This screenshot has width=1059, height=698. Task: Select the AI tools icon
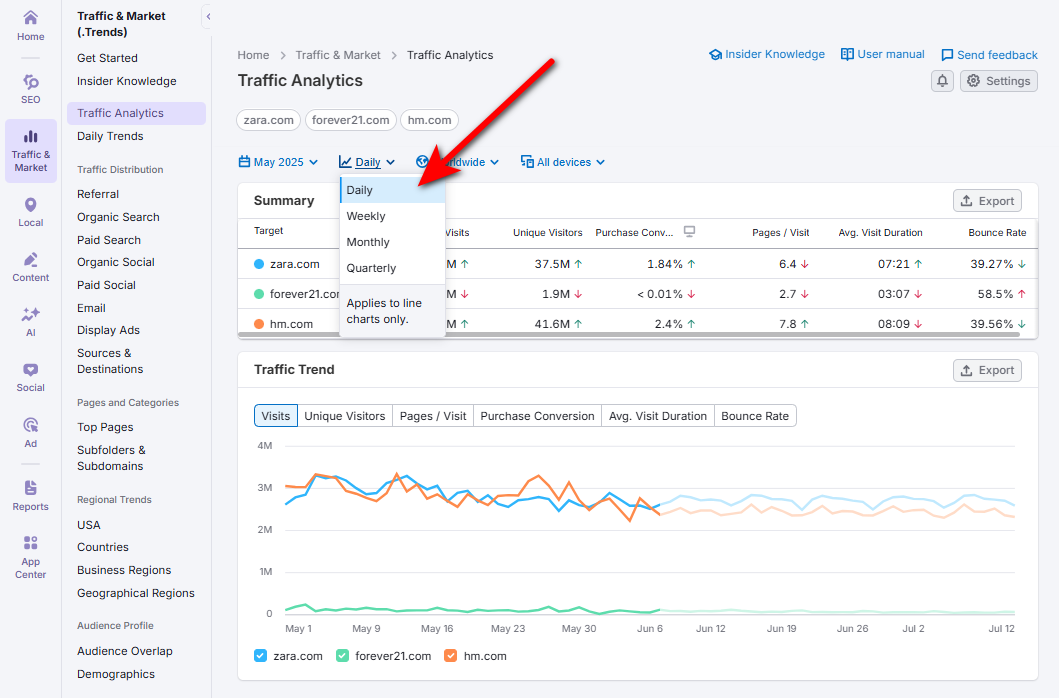(30, 318)
